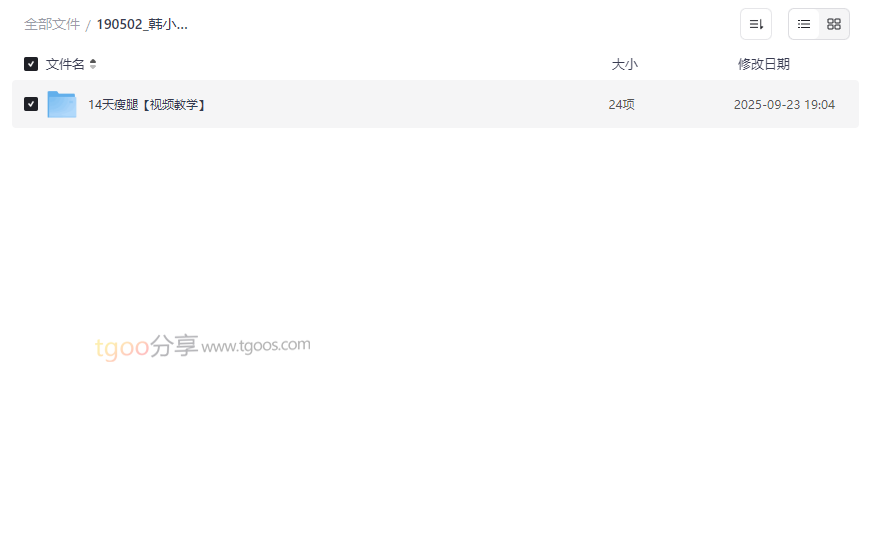Click the tgoo分享 watermark logo

click(147, 347)
